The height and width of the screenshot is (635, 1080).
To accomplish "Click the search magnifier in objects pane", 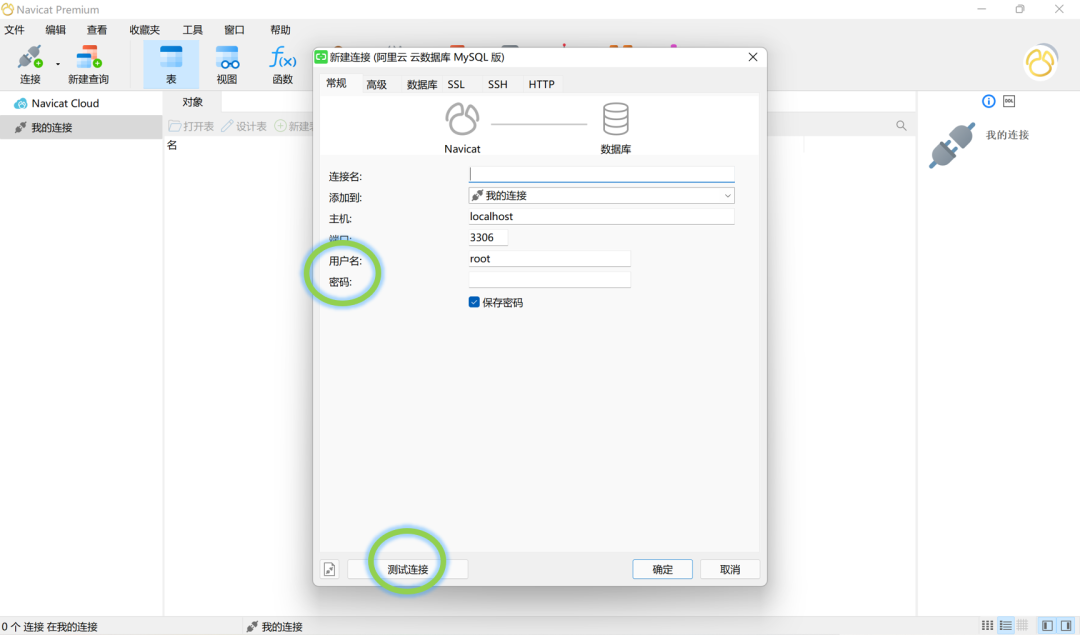I will coord(901,125).
